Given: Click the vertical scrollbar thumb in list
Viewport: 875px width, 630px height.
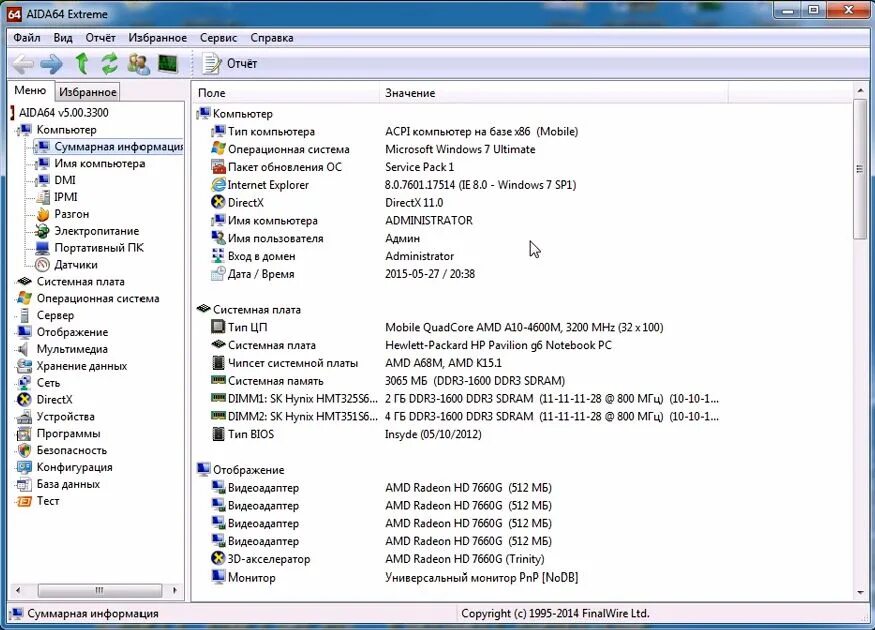Looking at the screenshot, I should [x=859, y=169].
